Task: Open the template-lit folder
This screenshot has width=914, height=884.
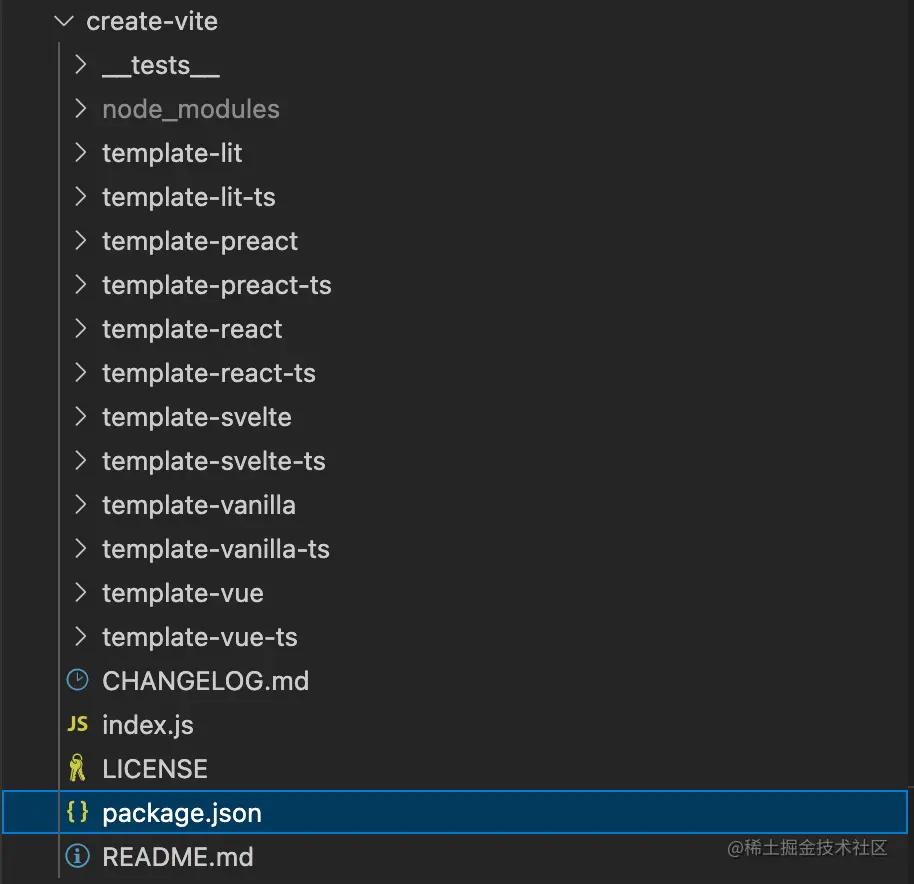Action: [x=172, y=153]
